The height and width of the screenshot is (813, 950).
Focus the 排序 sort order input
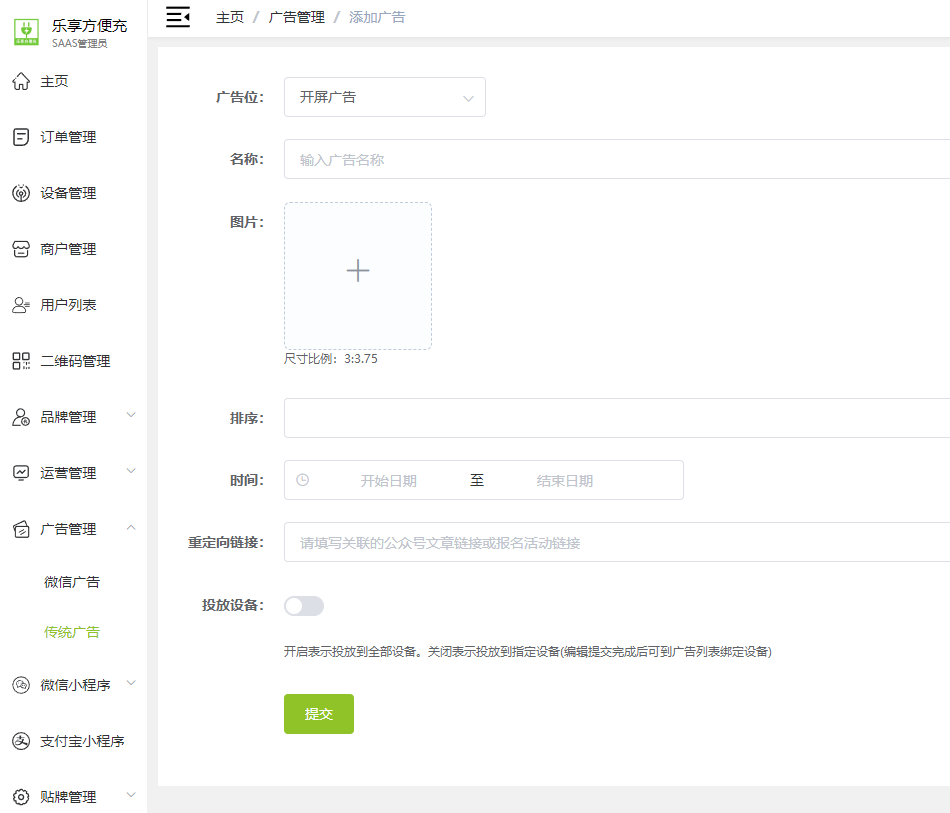click(617, 418)
